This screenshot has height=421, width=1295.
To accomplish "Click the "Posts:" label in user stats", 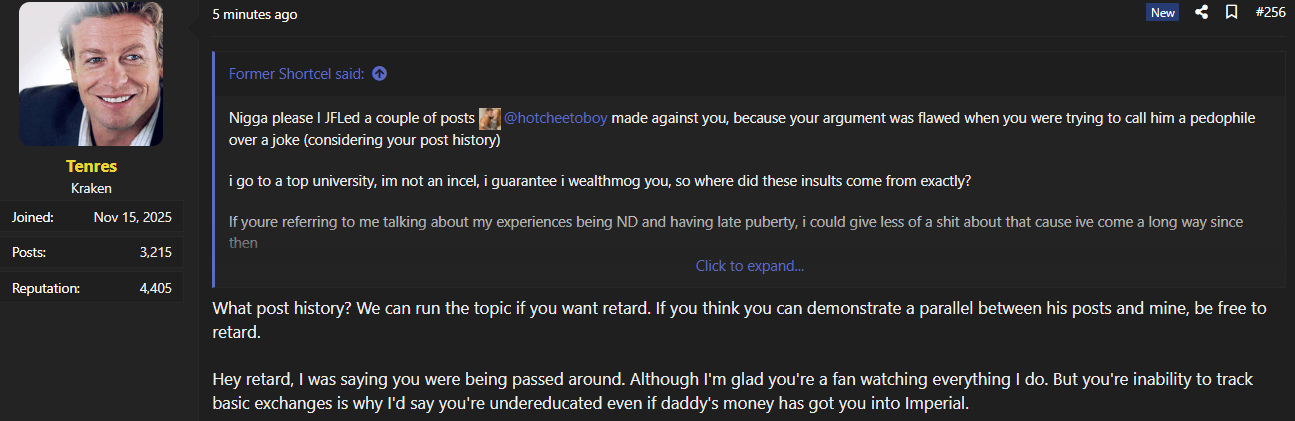I will click(x=29, y=253).
